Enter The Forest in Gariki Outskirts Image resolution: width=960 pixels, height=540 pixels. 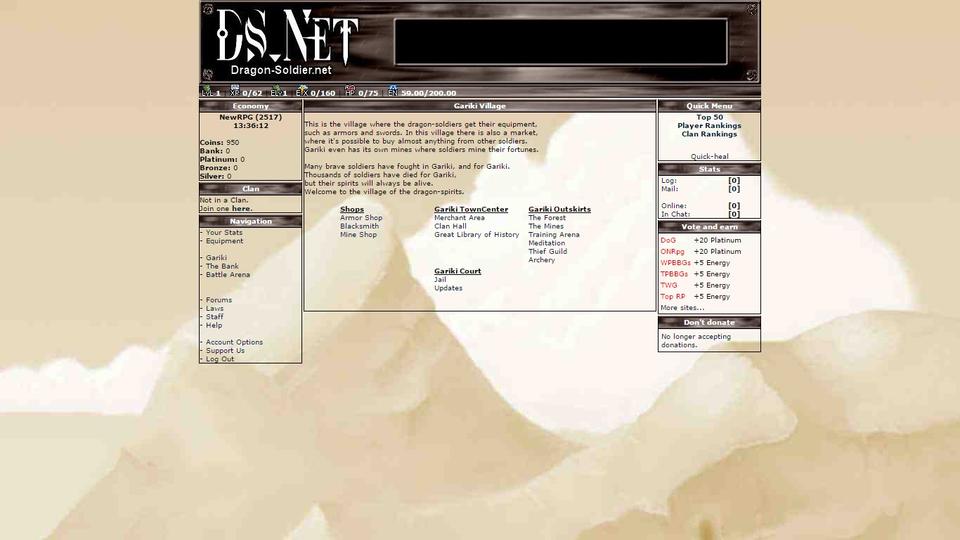tap(547, 218)
